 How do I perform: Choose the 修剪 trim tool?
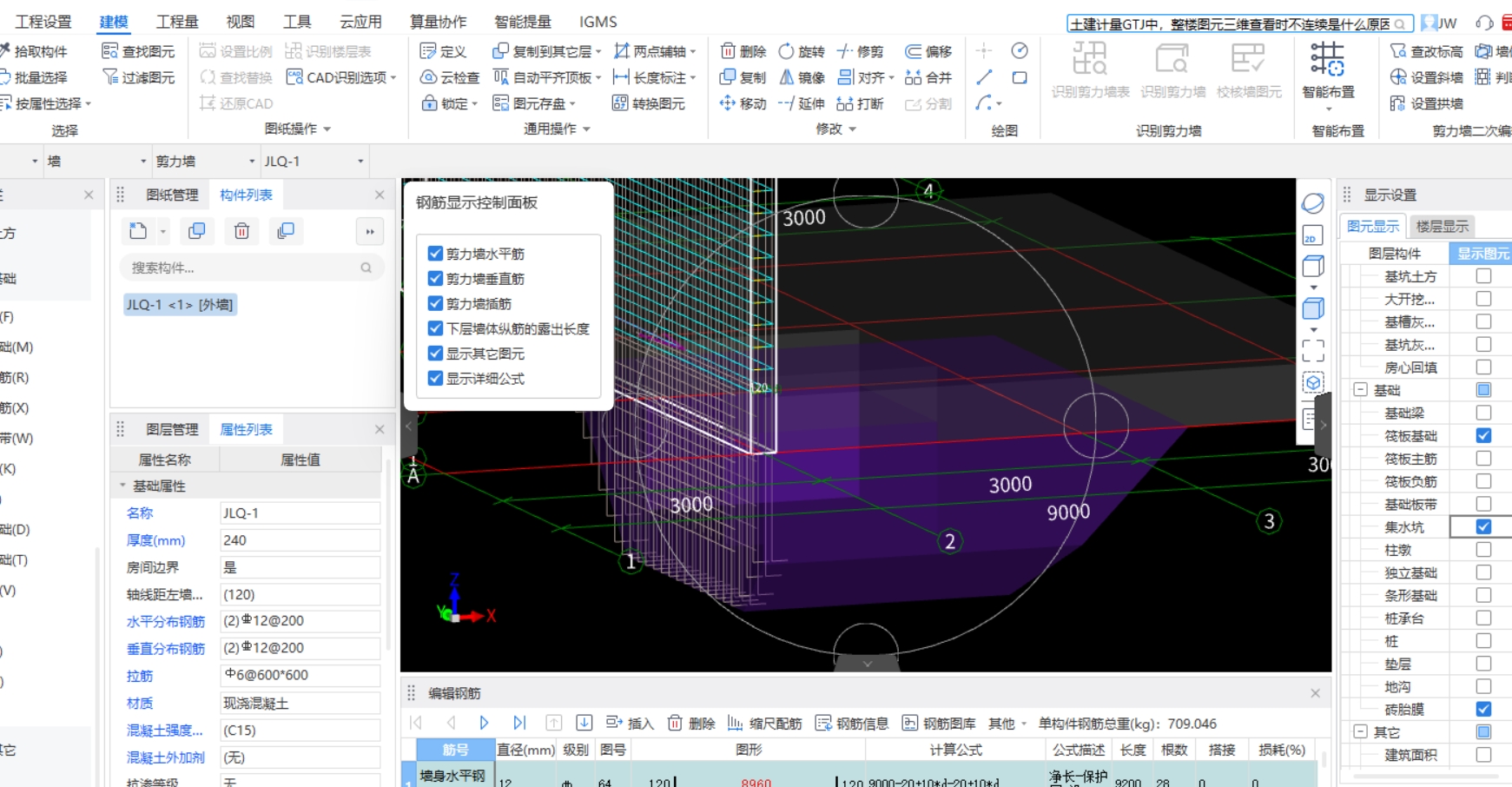(860, 51)
